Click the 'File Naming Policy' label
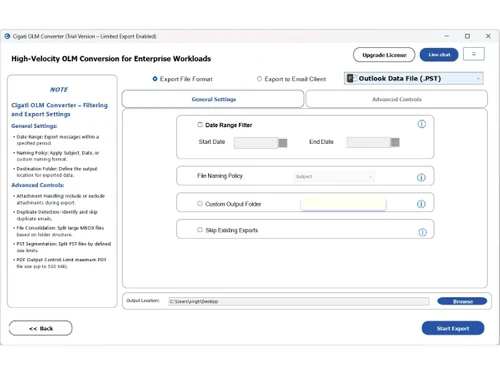The image size is (500, 375). tap(220, 176)
